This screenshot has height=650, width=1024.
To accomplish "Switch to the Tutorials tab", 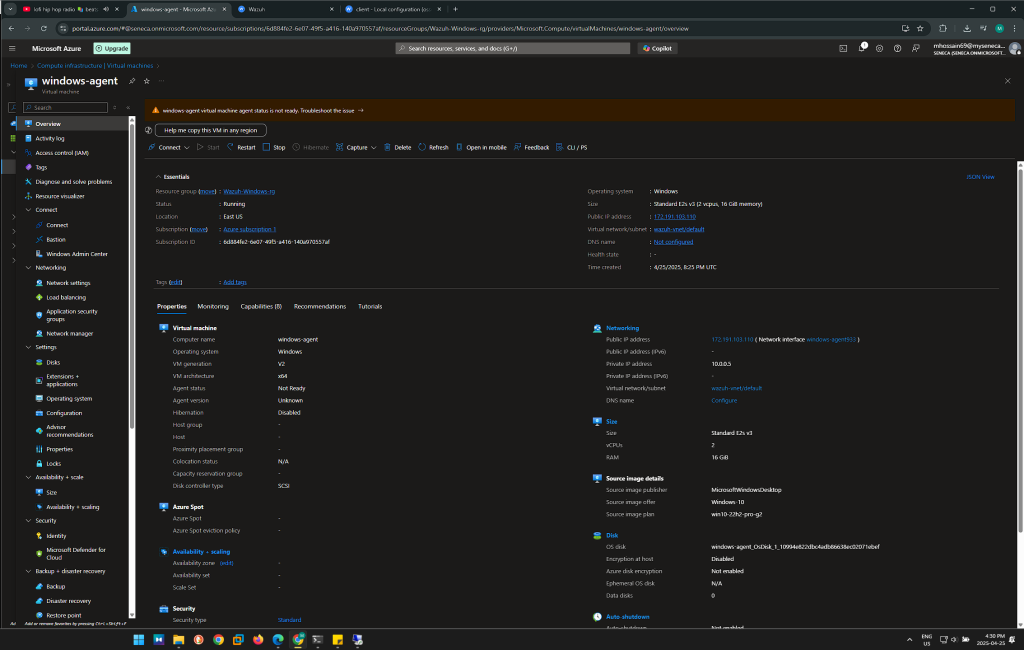I will pos(370,306).
